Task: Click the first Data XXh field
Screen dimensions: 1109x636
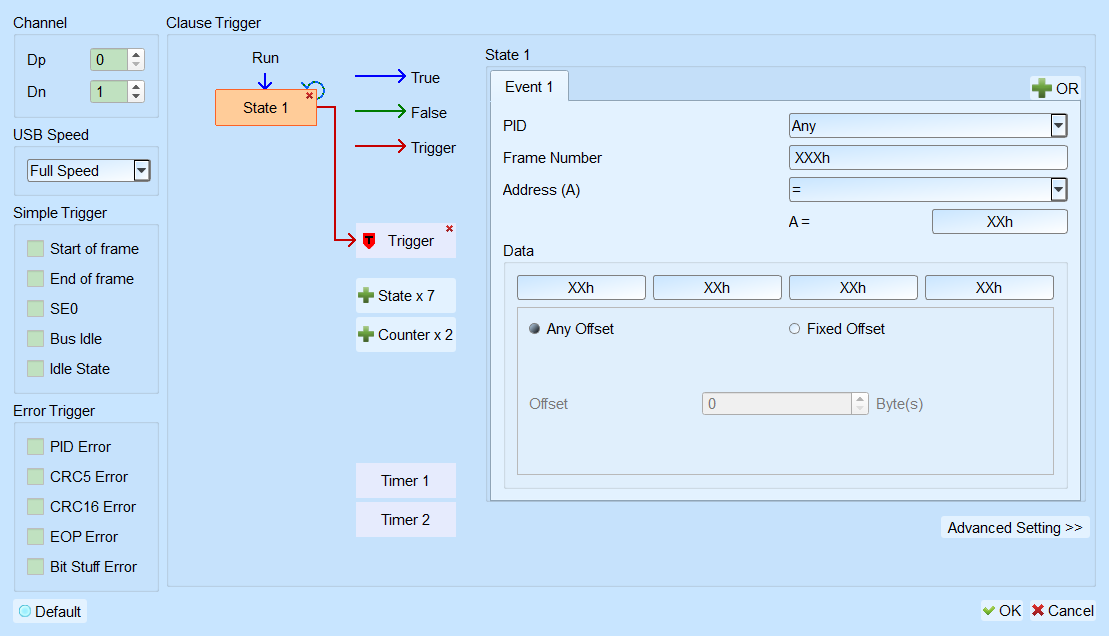Action: (581, 287)
